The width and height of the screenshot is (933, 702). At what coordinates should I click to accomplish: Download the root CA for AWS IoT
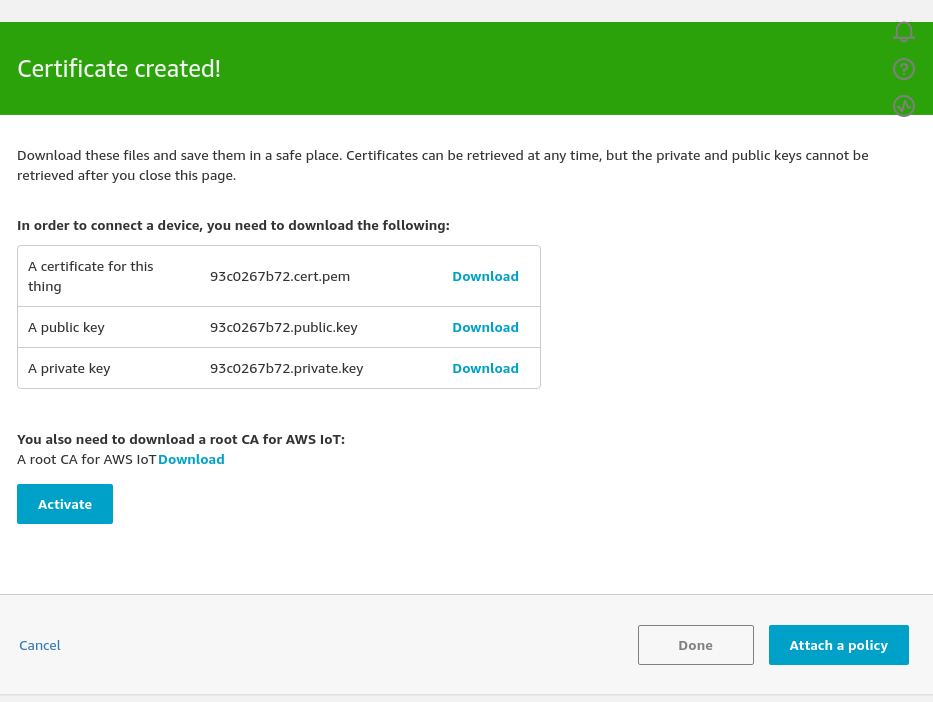click(191, 459)
